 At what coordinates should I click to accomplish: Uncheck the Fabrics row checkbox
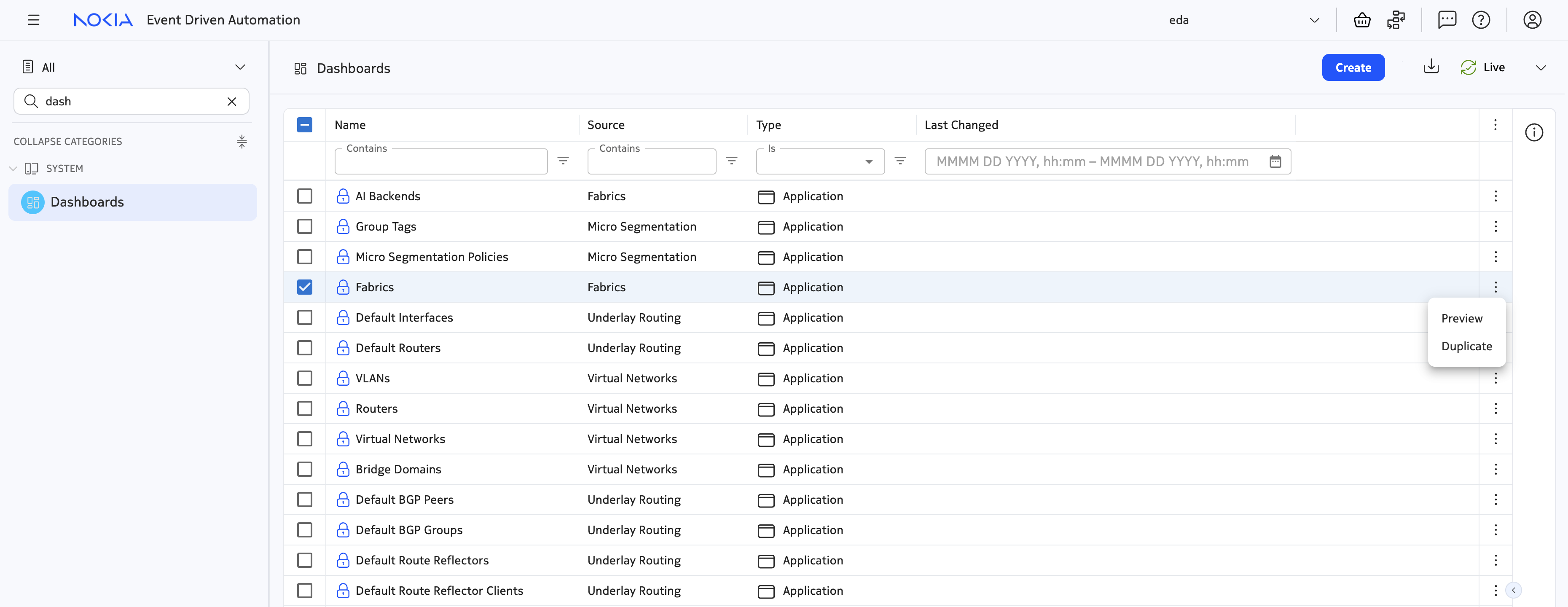pos(304,287)
